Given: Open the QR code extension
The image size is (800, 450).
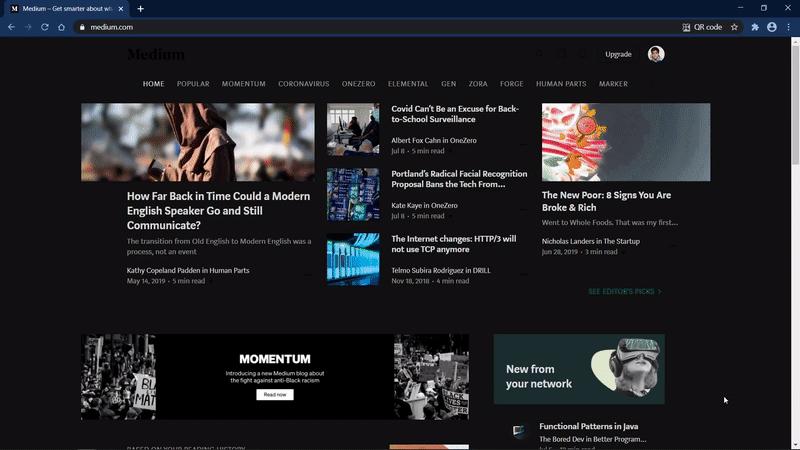Looking at the screenshot, I should (702, 27).
